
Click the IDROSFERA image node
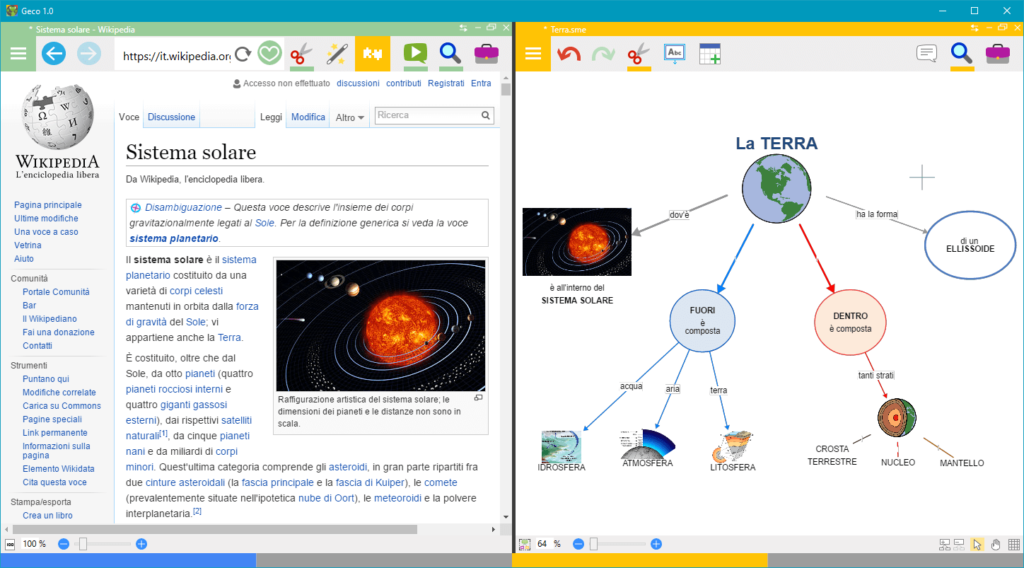(561, 447)
